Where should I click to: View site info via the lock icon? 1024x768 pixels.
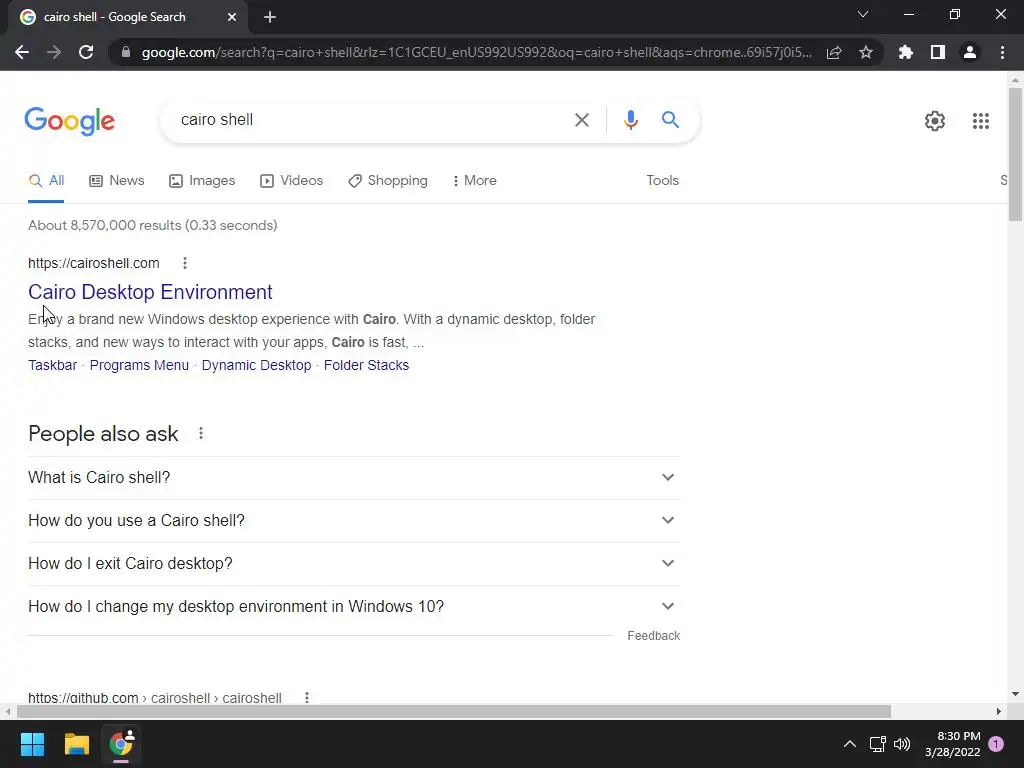[126, 52]
